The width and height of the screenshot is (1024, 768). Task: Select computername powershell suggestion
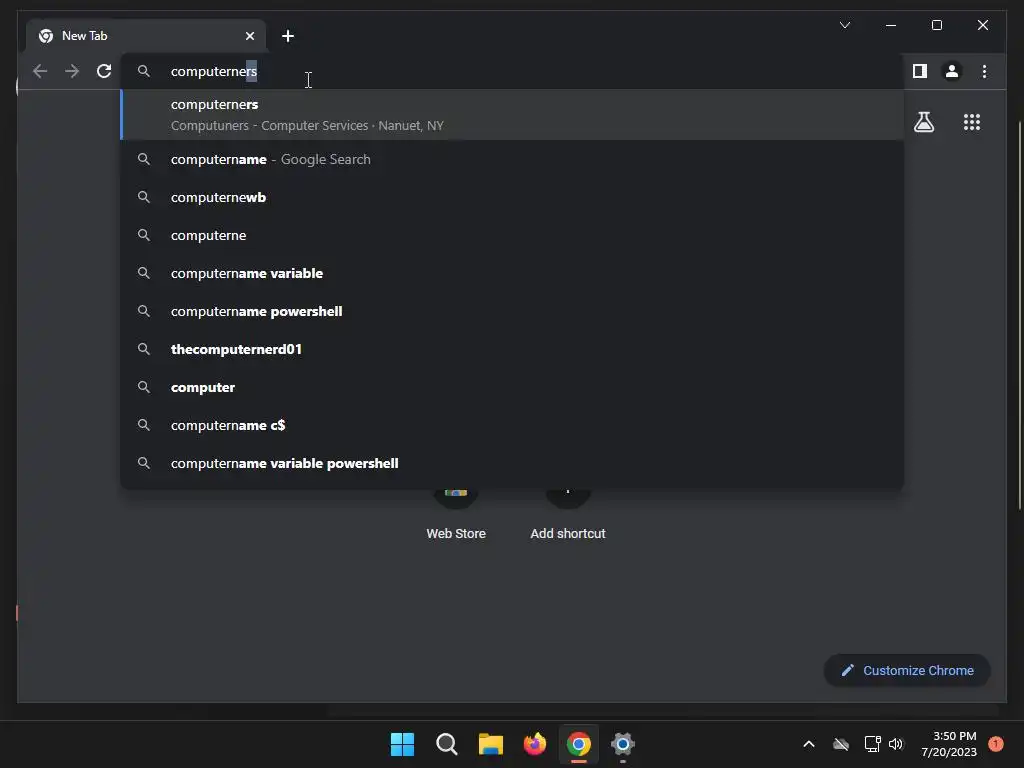(x=513, y=311)
